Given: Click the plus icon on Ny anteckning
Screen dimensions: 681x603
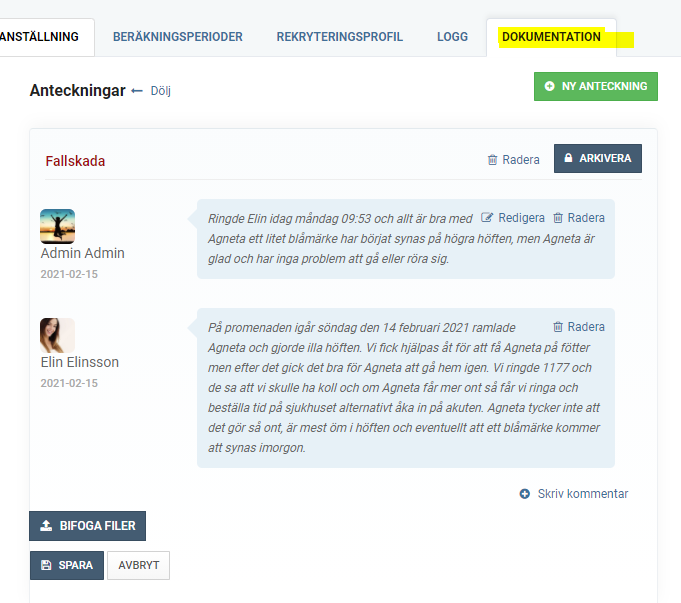Looking at the screenshot, I should 549,86.
